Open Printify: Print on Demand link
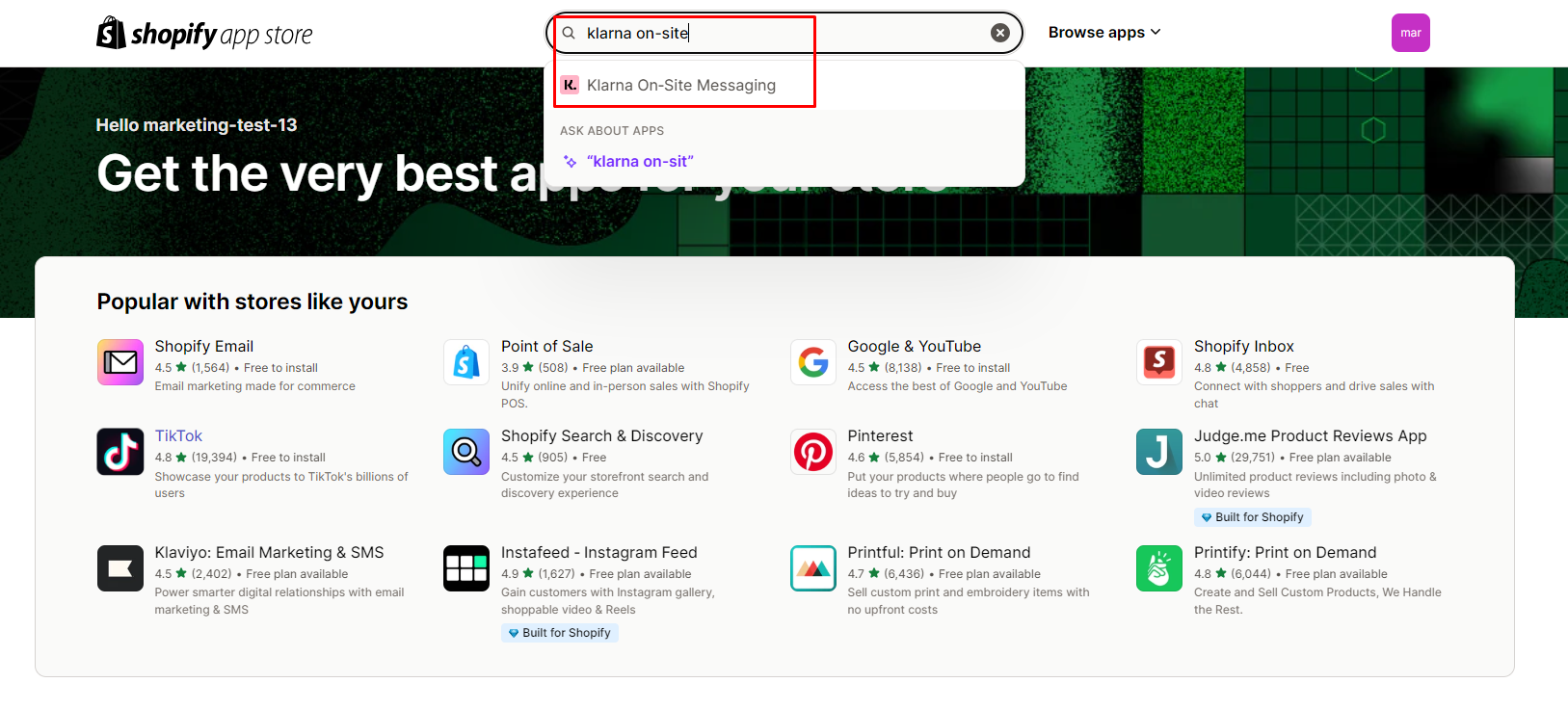1568x709 pixels. pyautogui.click(x=1286, y=553)
